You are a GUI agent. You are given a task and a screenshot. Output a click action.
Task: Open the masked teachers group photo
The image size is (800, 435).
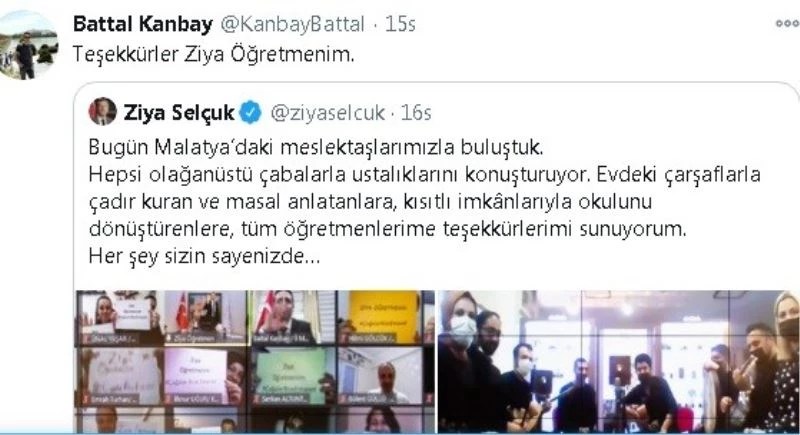[619, 361]
